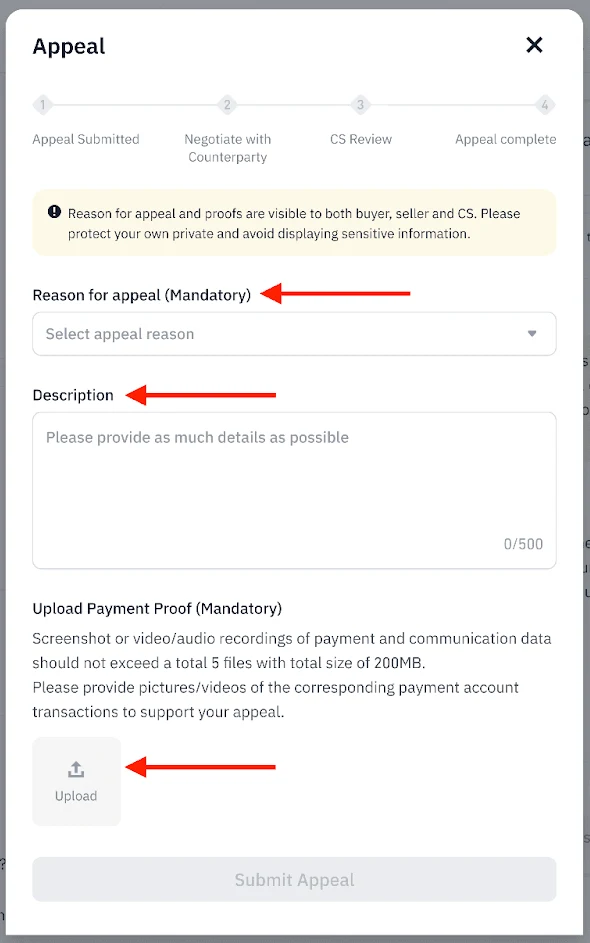Click the Reason for appeal (Mandatory) label

(142, 295)
